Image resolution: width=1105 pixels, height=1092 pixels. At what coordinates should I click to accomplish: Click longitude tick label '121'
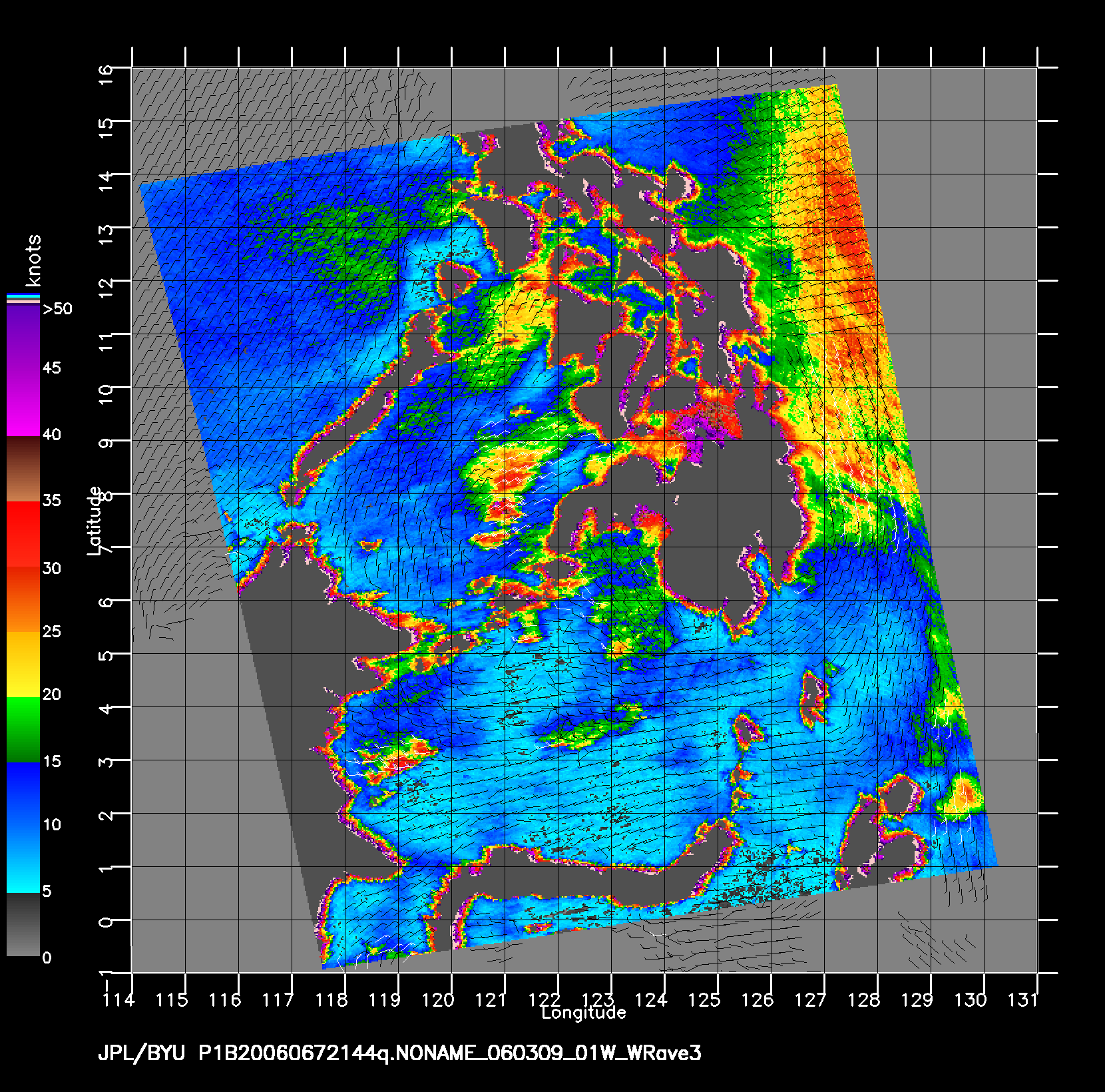491,1000
